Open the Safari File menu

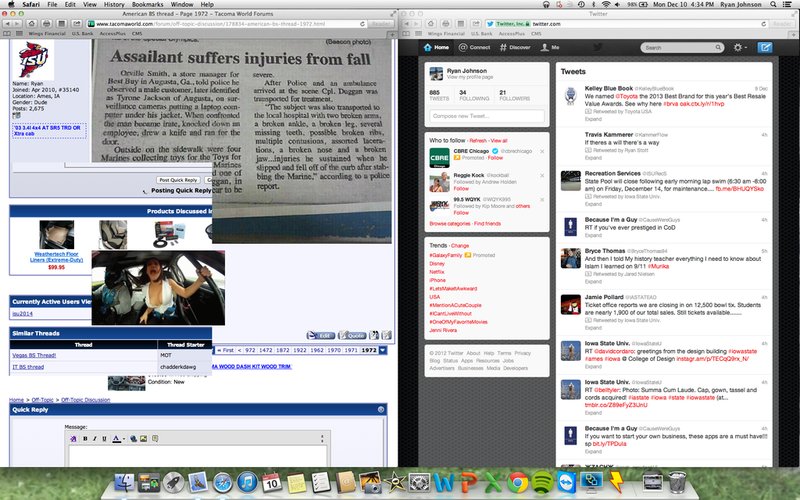coord(52,4)
